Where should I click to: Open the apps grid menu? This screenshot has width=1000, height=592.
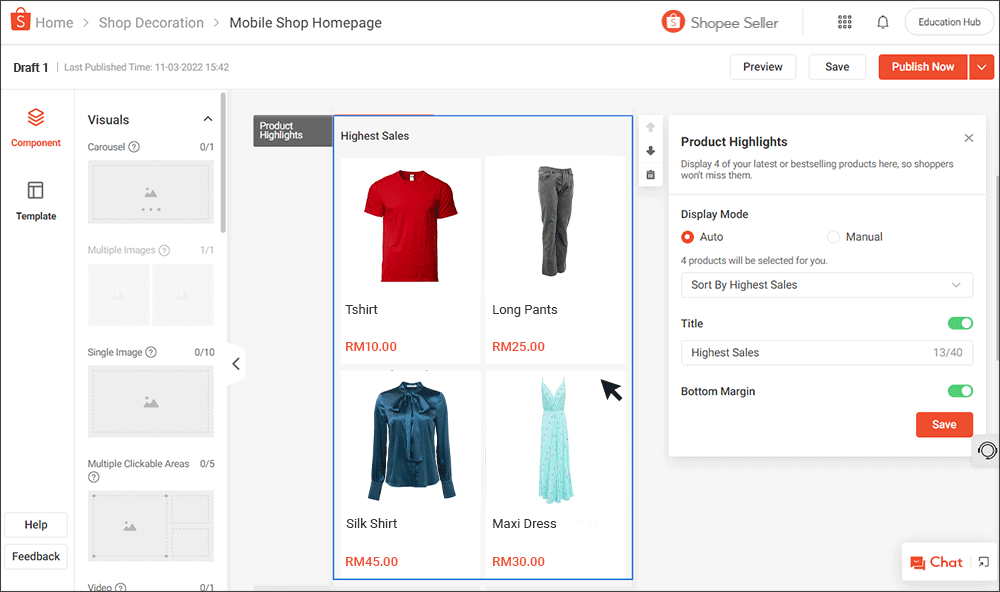[x=845, y=21]
